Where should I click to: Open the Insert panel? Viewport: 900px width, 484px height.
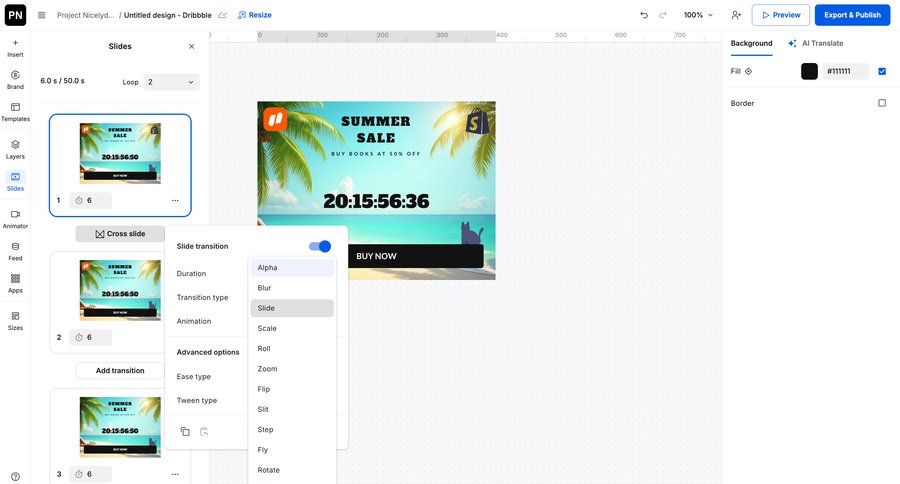15,48
